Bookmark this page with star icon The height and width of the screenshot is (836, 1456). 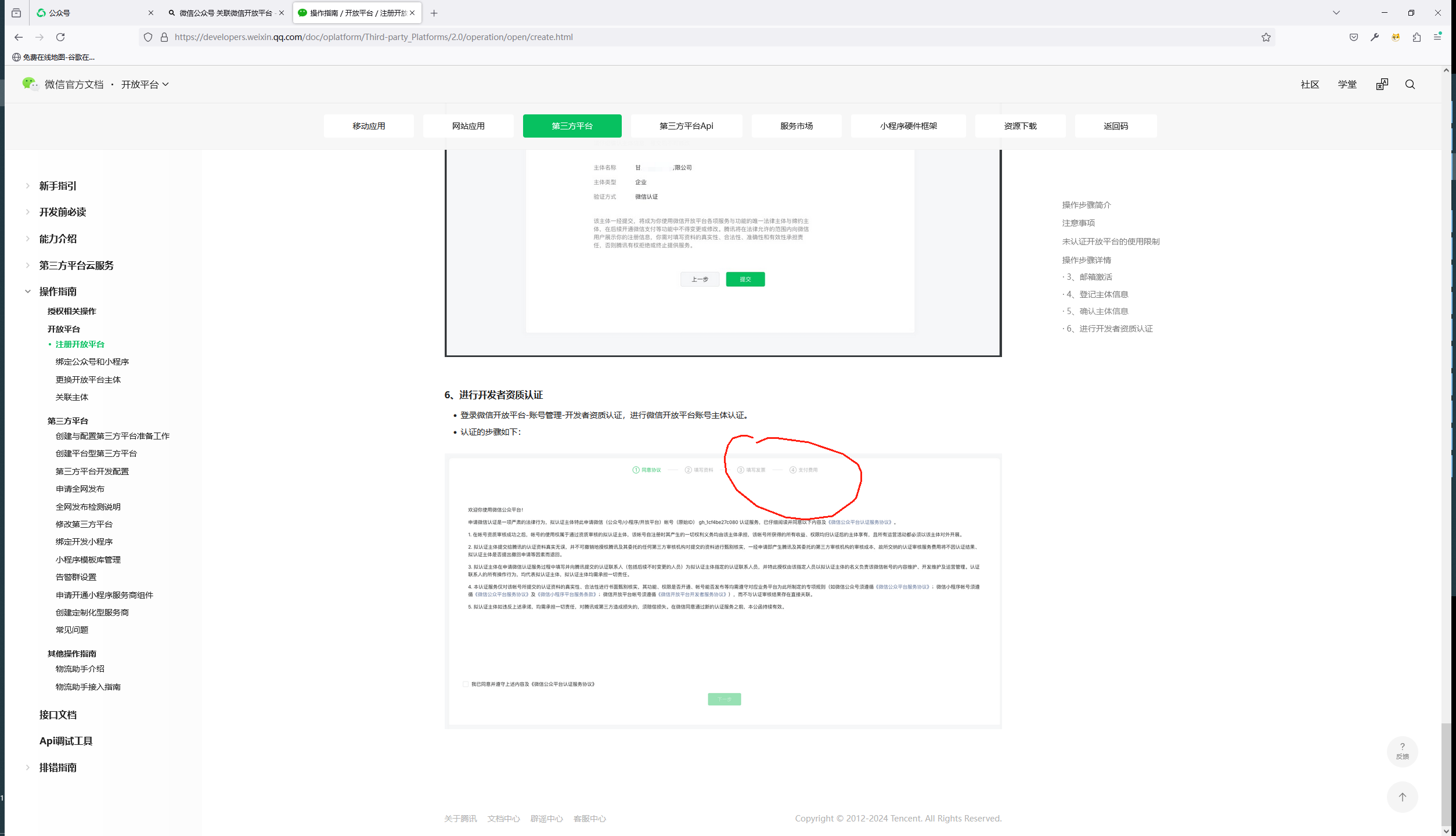pos(1266,37)
